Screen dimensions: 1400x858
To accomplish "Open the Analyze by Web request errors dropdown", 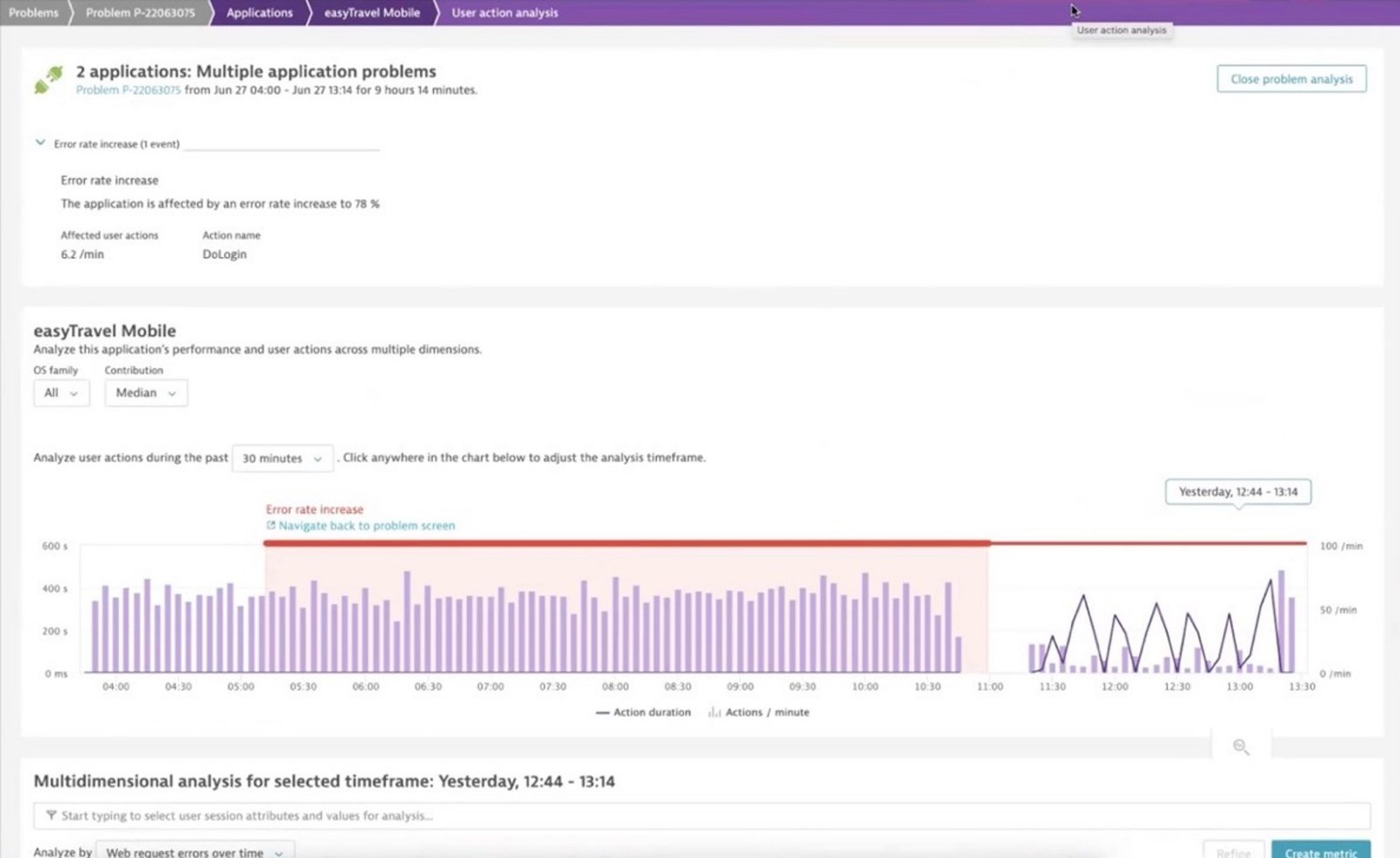I will click(x=191, y=850).
